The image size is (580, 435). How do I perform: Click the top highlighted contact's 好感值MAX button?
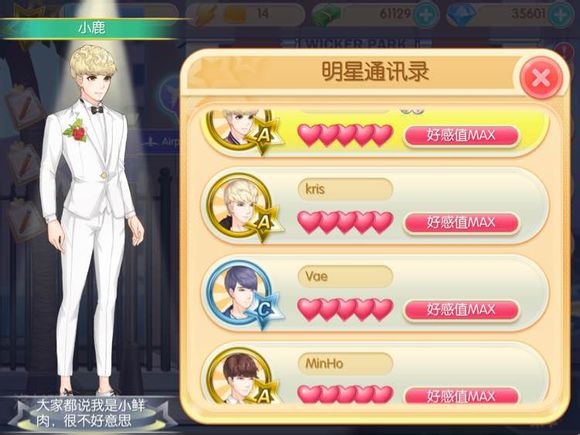(x=461, y=135)
